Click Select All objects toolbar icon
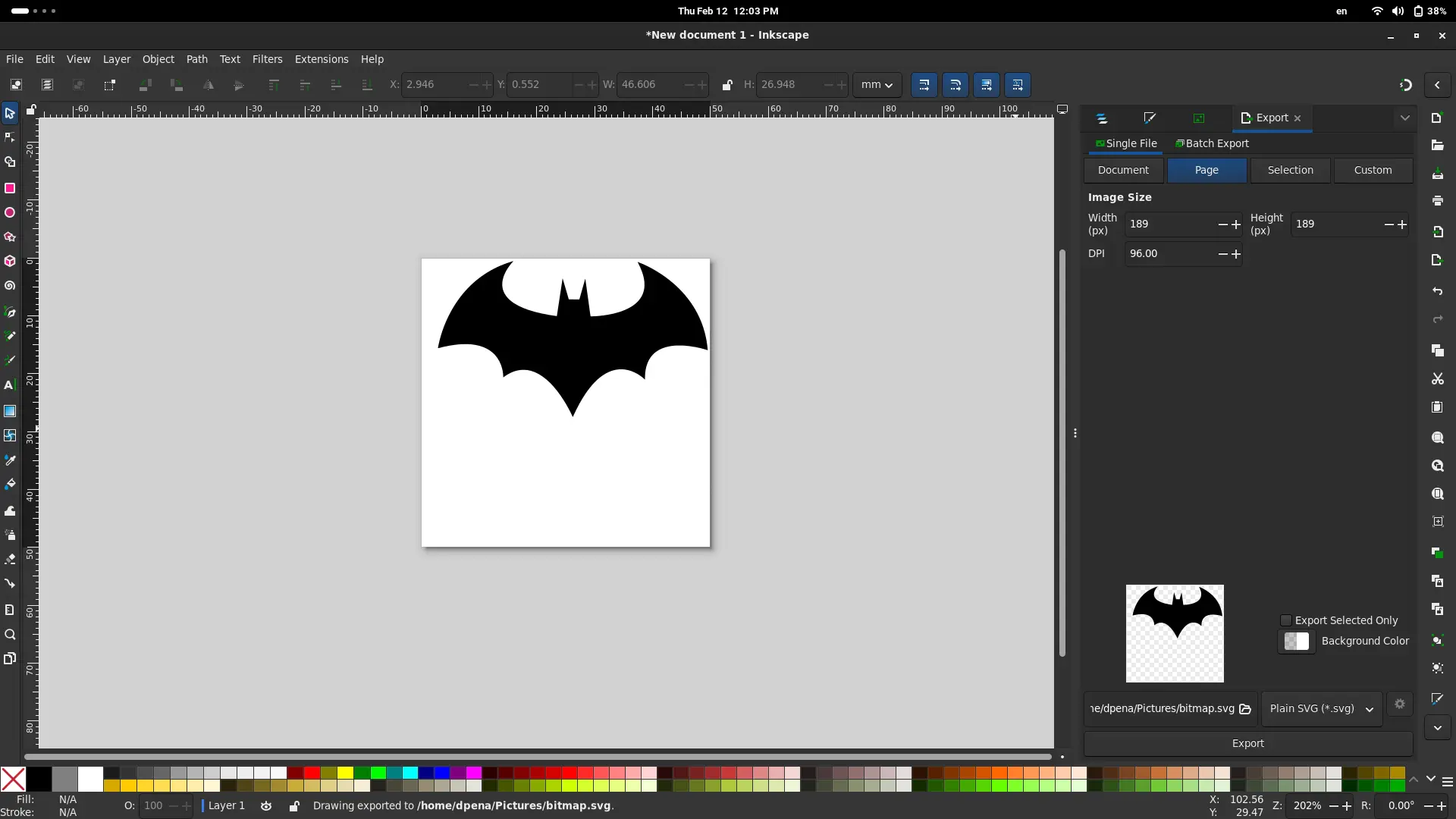Screen dimensions: 1456x819 [16, 85]
